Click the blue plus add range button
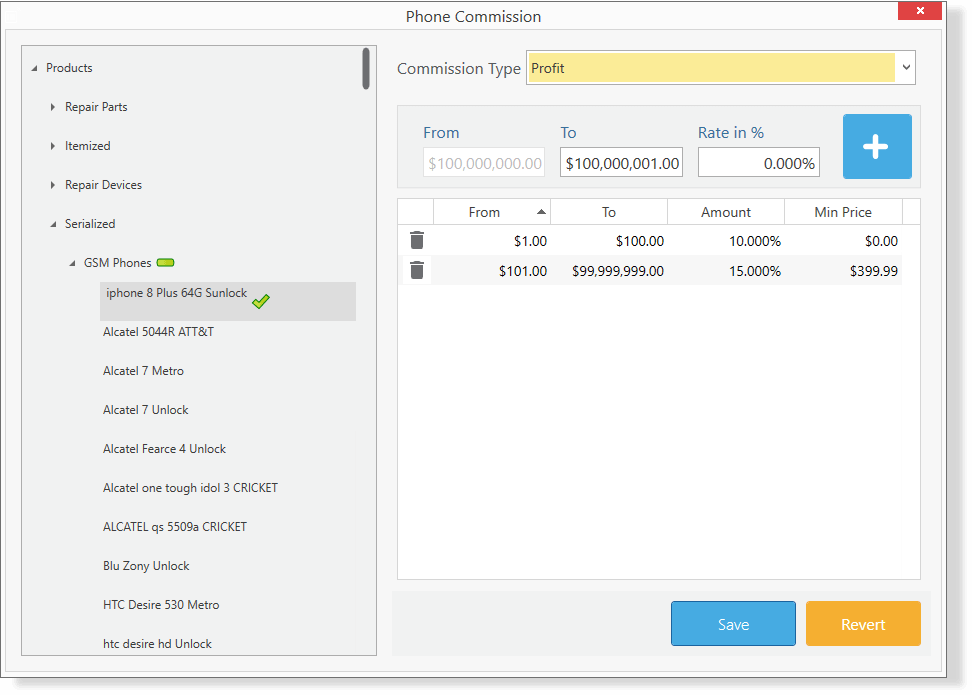 coord(876,147)
